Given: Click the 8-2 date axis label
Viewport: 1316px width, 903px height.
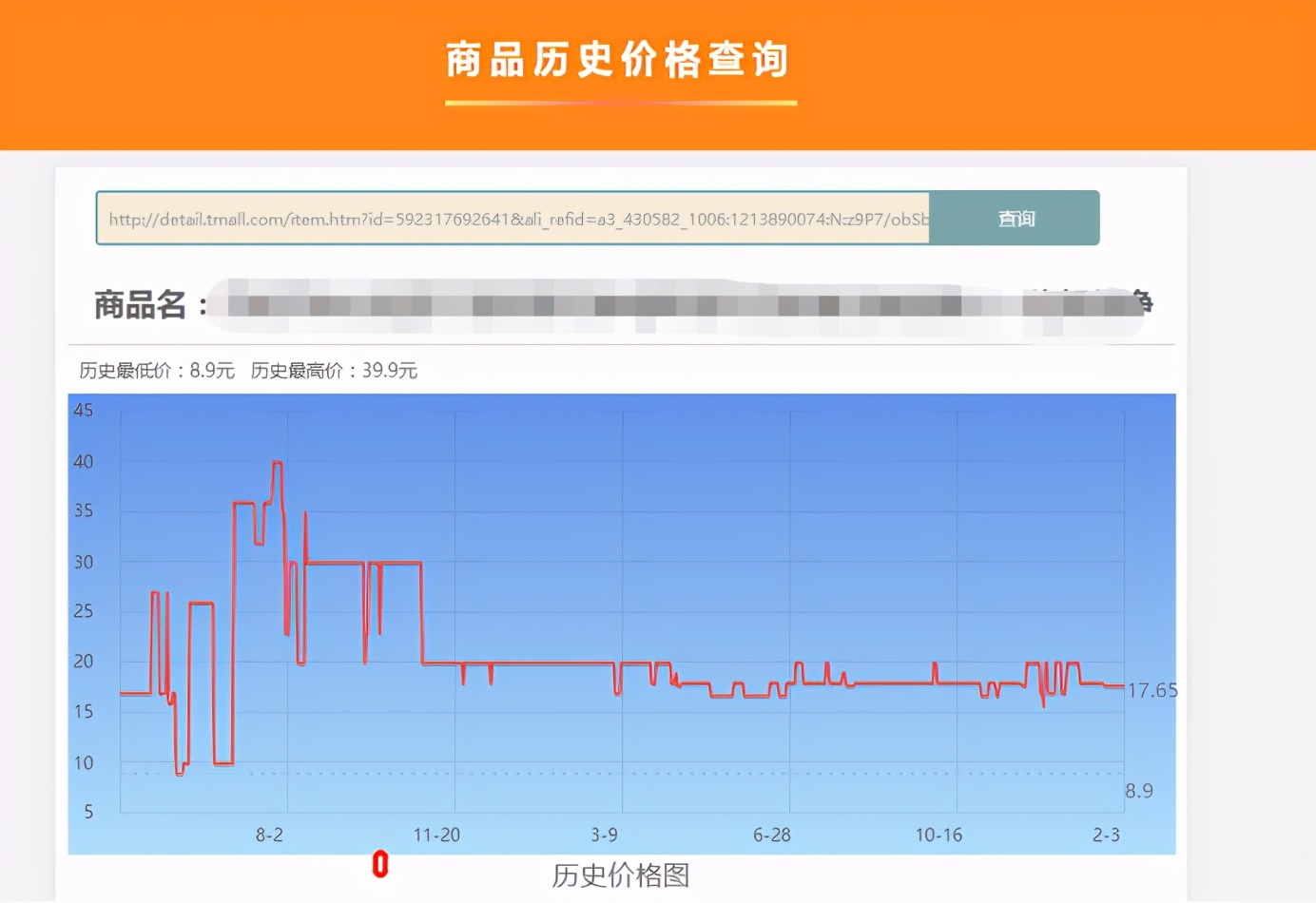Looking at the screenshot, I should click(269, 835).
